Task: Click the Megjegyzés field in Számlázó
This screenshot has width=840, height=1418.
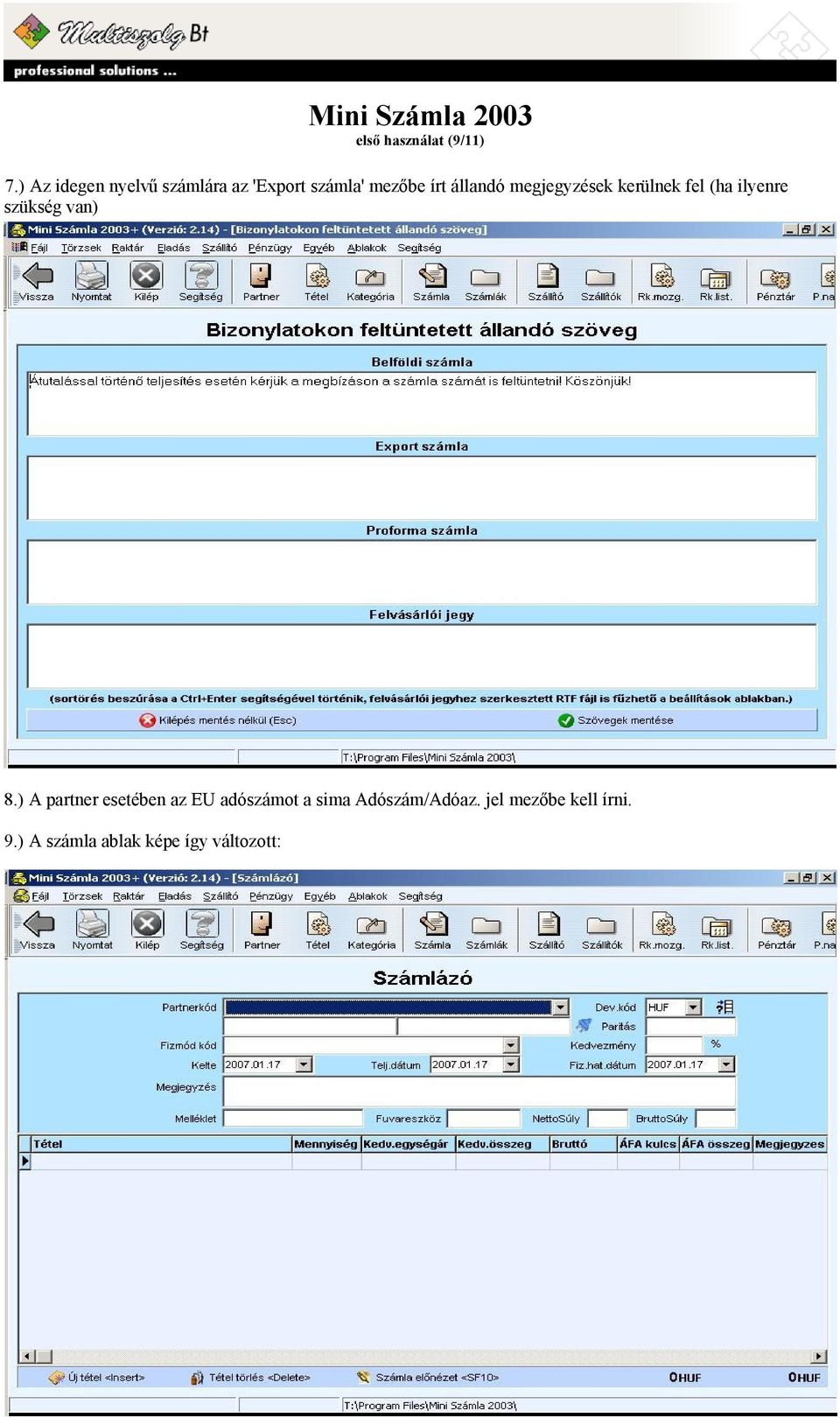Action: [x=479, y=1091]
